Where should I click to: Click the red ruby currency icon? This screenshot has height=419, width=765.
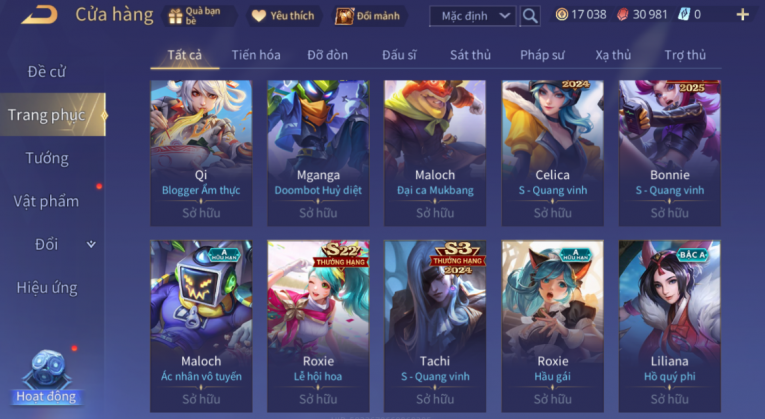tap(623, 15)
